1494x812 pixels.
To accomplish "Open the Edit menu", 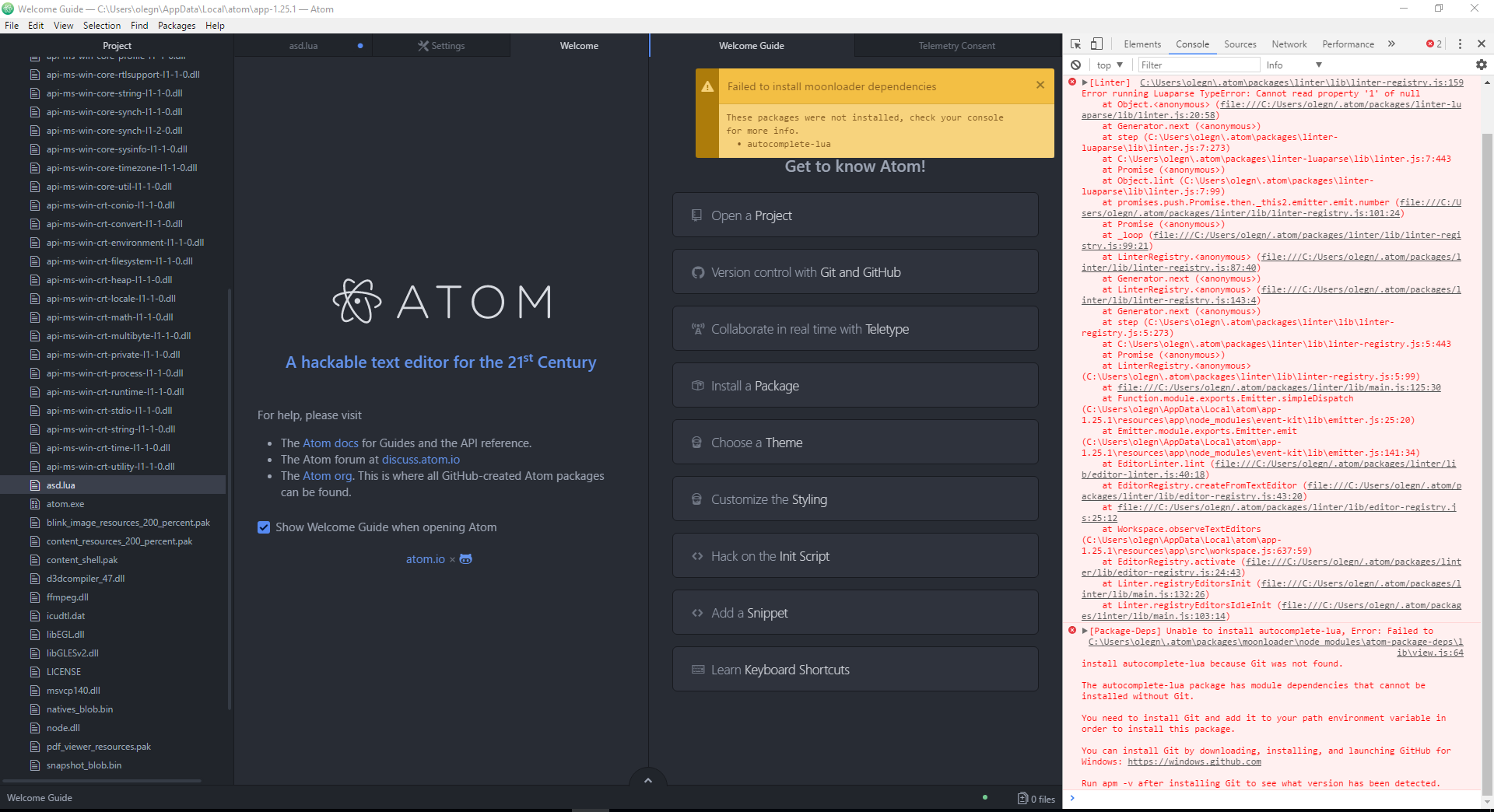I will coord(36,26).
